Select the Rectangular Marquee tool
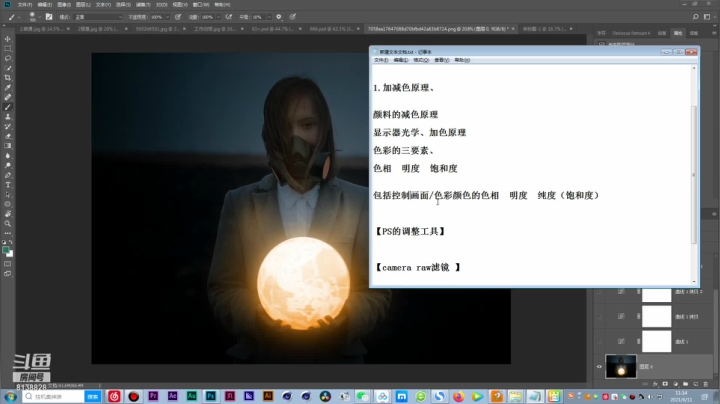Screen dimensions: 720x404 pyautogui.click(x=8, y=48)
